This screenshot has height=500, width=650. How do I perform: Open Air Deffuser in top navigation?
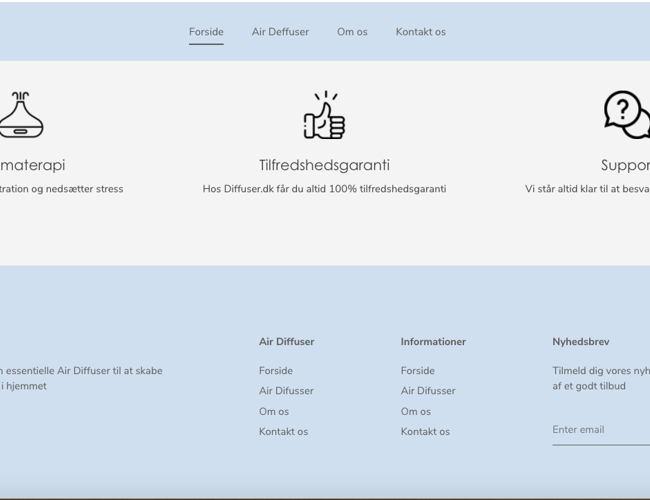click(x=280, y=32)
